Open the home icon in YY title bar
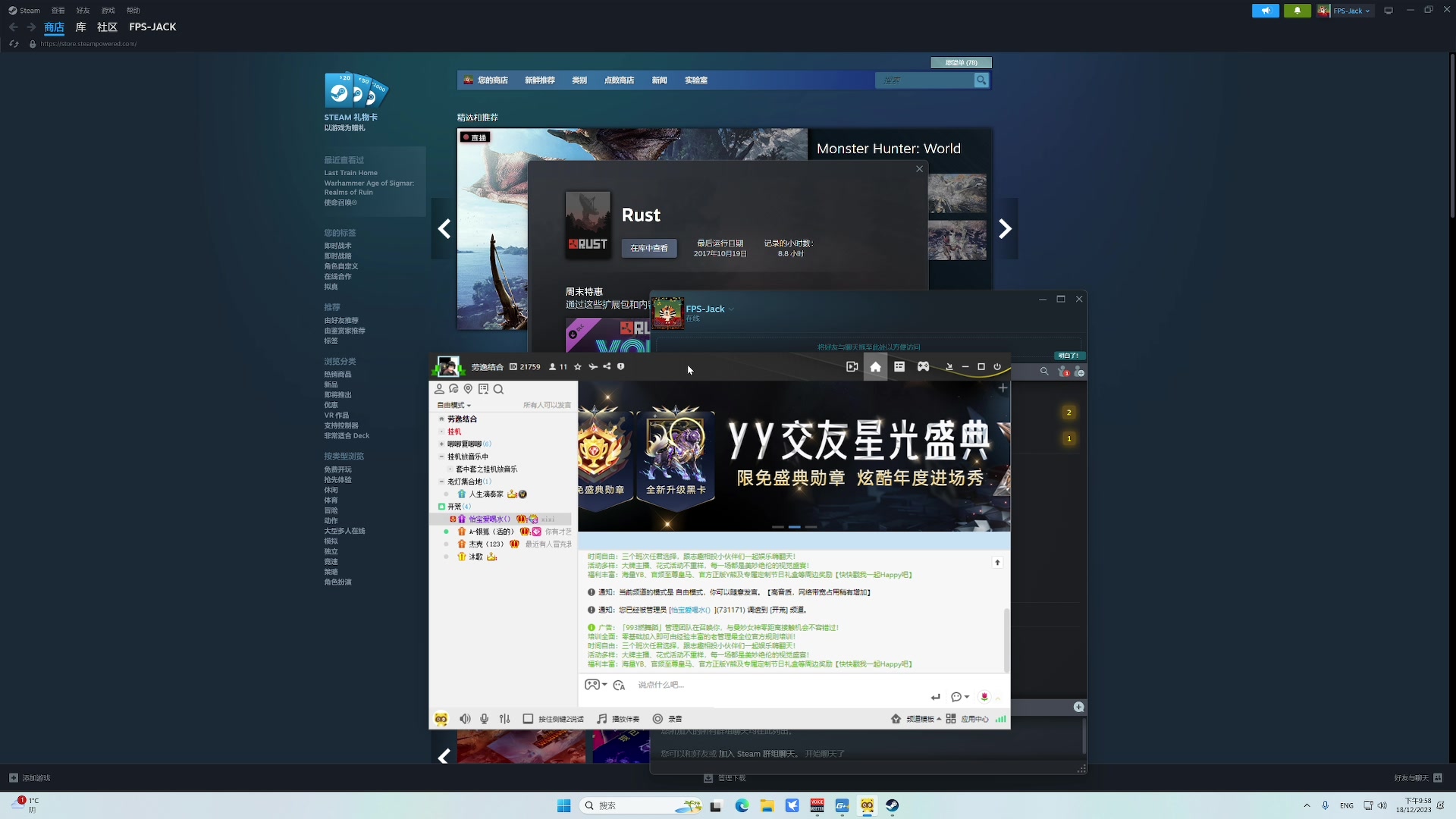Image resolution: width=1456 pixels, height=819 pixels. pos(875,366)
